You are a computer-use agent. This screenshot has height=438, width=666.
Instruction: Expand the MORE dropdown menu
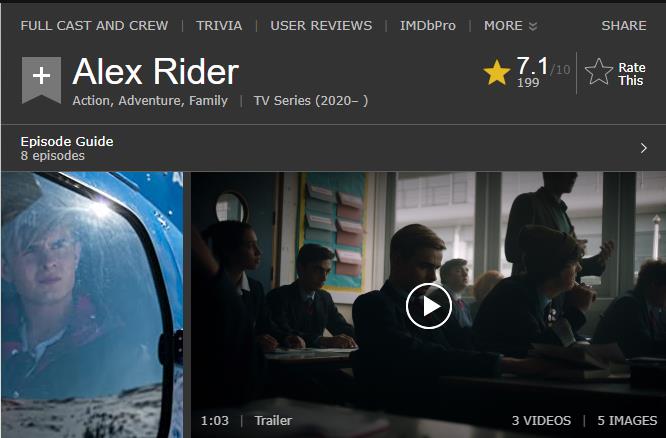coord(510,25)
